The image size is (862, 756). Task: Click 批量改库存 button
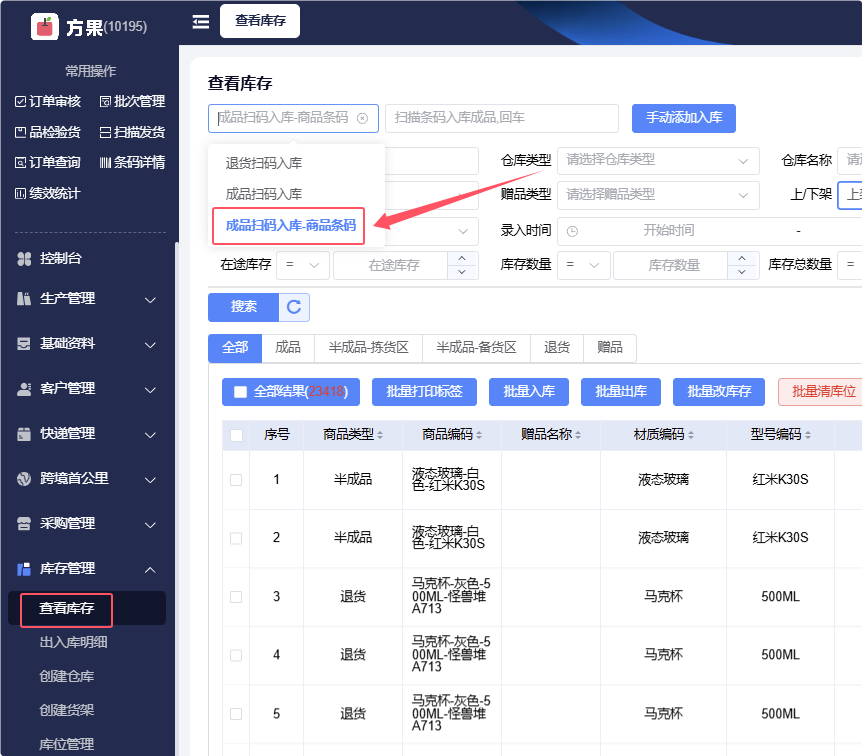tap(719, 391)
